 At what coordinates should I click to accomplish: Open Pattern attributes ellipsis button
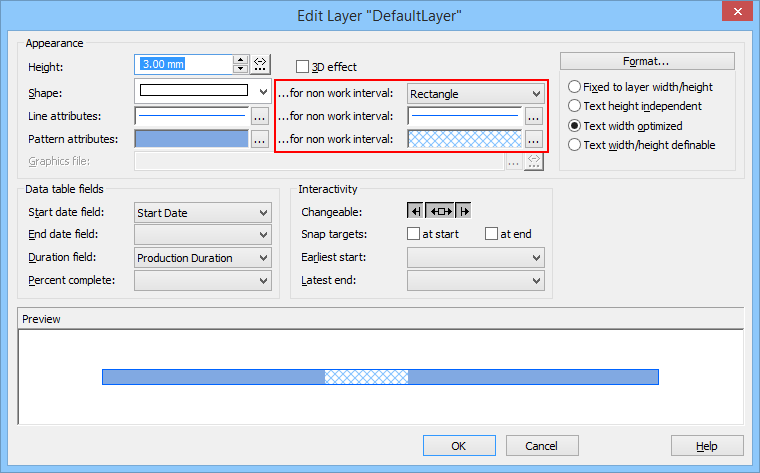point(260,140)
